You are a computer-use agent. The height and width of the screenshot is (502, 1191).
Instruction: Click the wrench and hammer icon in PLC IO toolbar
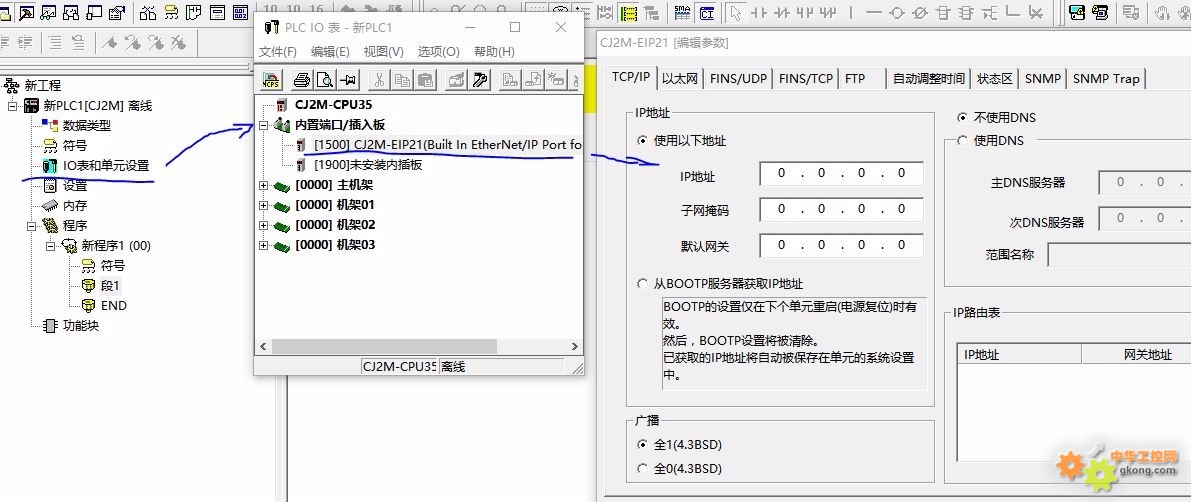(480, 80)
